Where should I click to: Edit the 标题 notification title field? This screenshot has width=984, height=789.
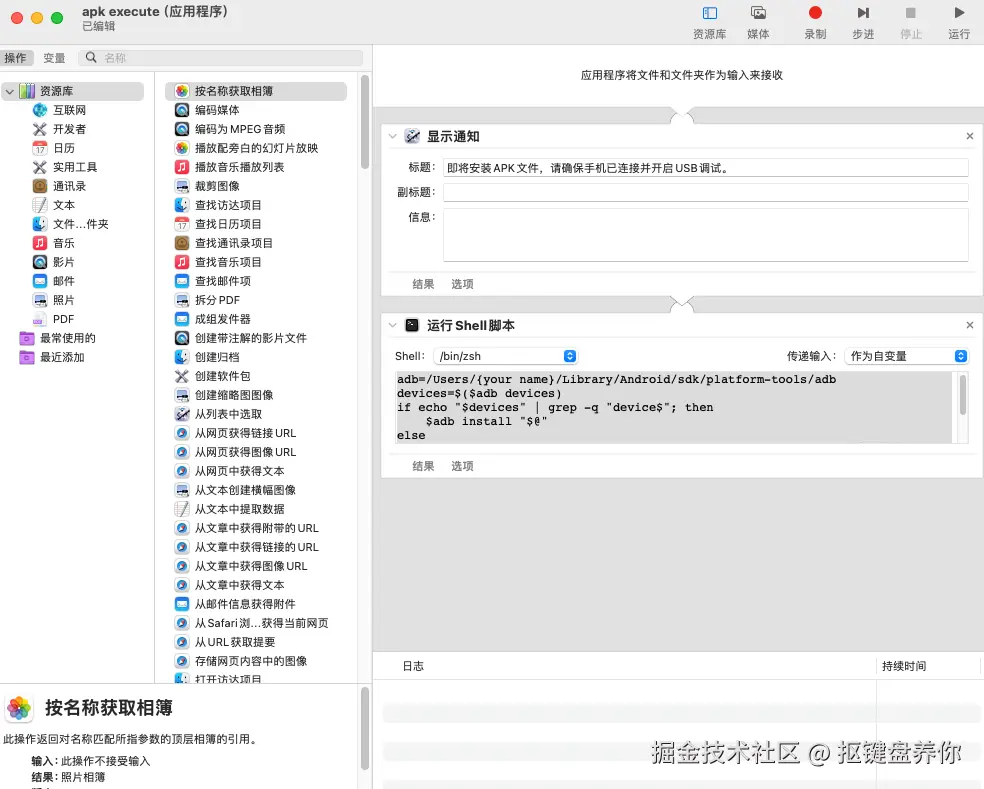705,168
